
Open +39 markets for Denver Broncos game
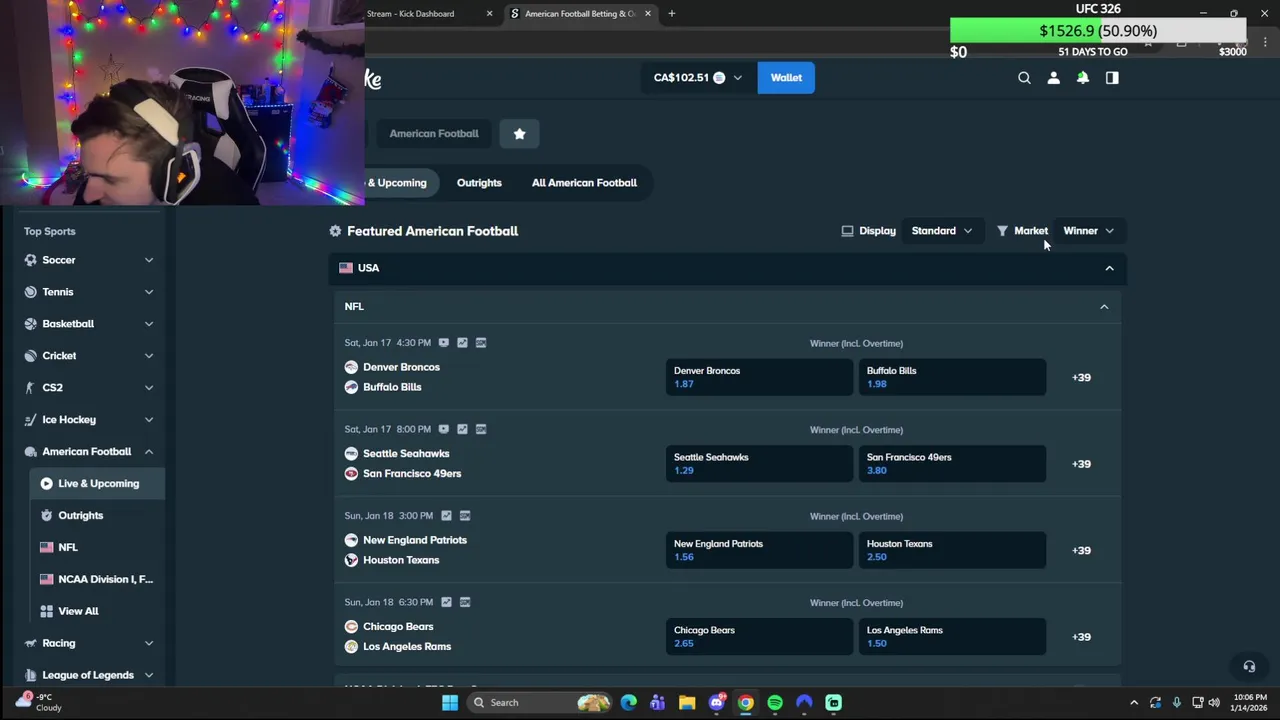coord(1081,378)
